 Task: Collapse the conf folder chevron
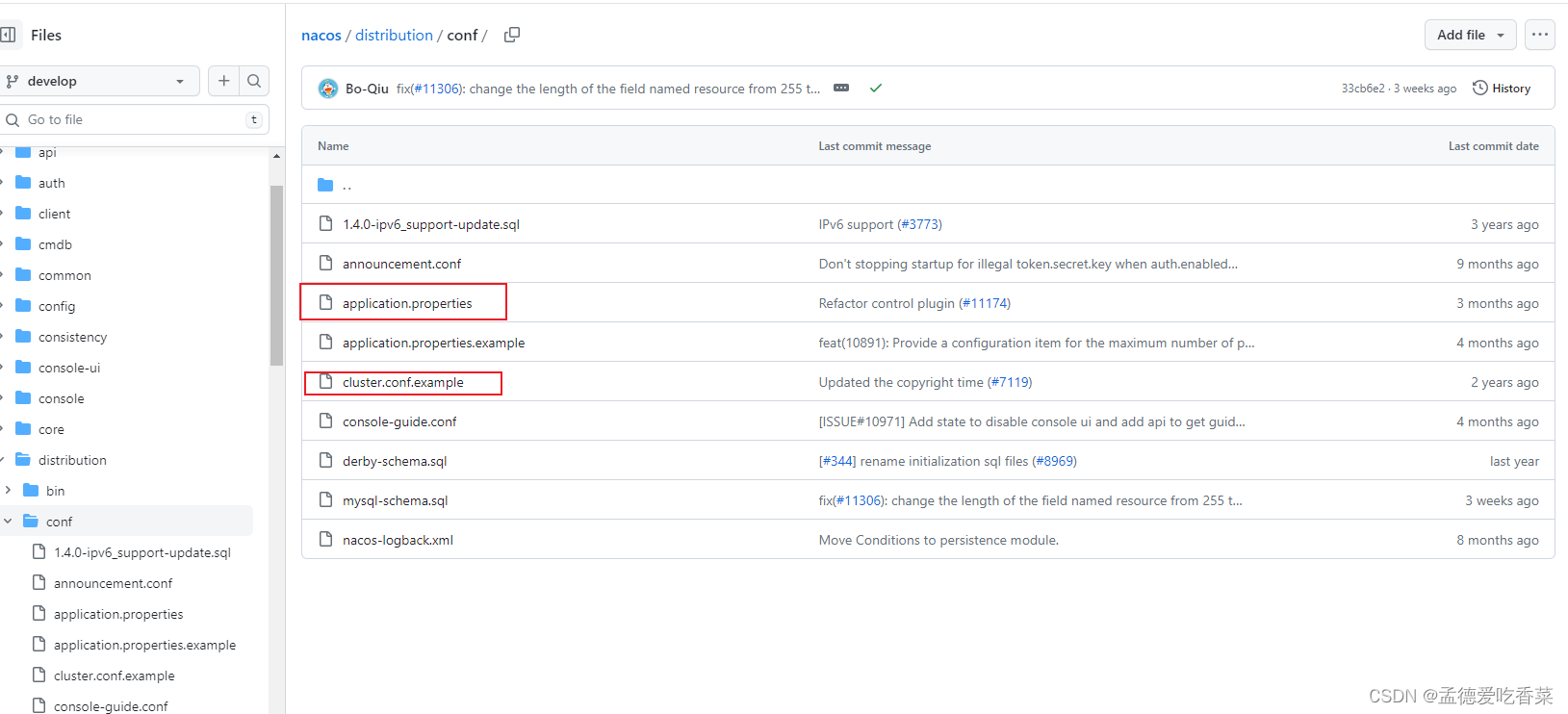8,522
